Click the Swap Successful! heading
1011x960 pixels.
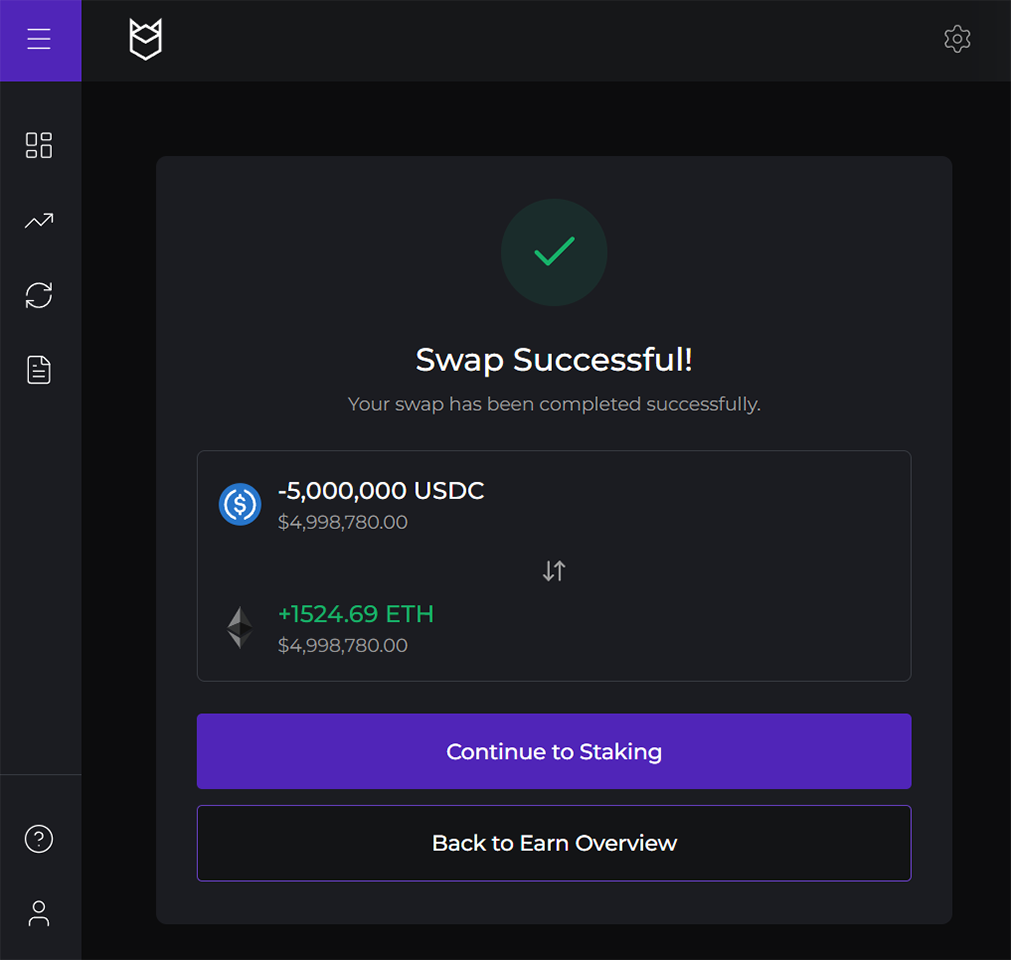554,360
